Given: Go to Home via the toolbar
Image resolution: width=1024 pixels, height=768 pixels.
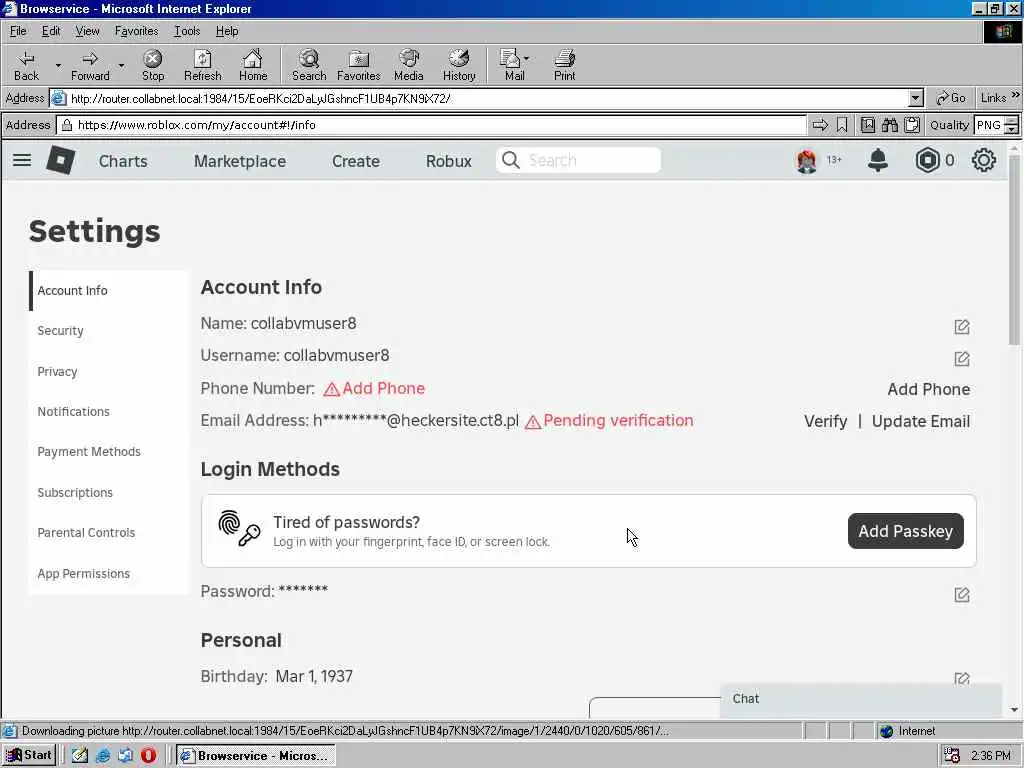Looking at the screenshot, I should tap(253, 65).
